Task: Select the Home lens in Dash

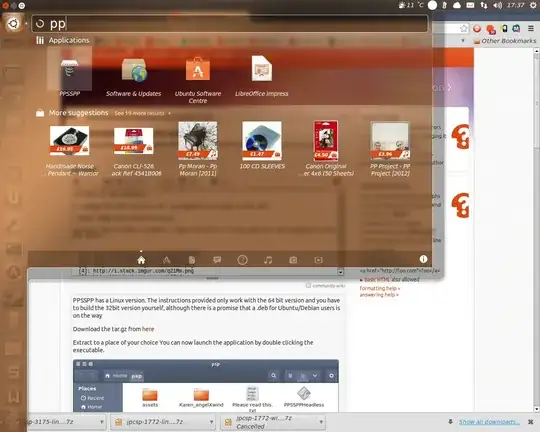Action: (141, 260)
